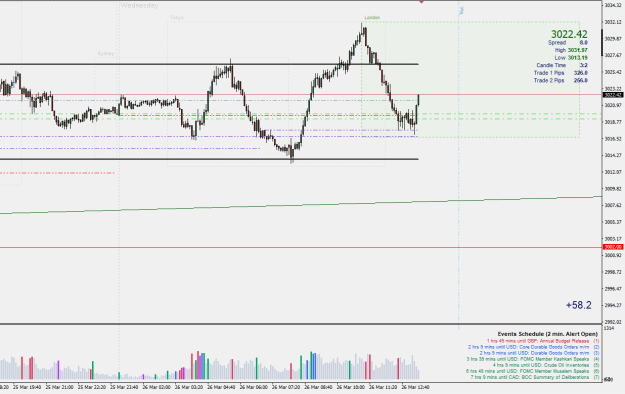
Task: Click the Events Schedule heading
Action: (547, 334)
